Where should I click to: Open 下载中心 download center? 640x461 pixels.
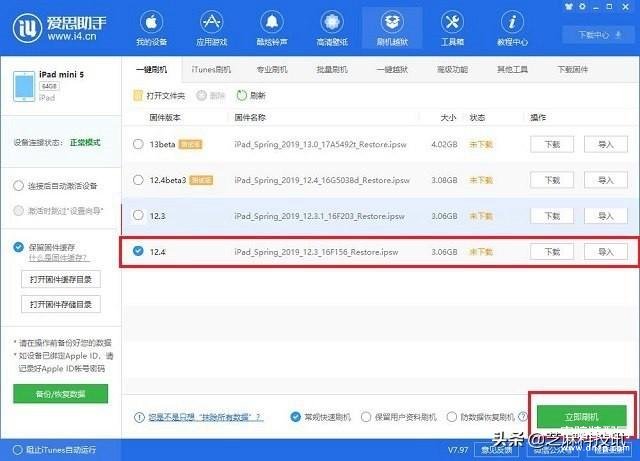(x=599, y=35)
